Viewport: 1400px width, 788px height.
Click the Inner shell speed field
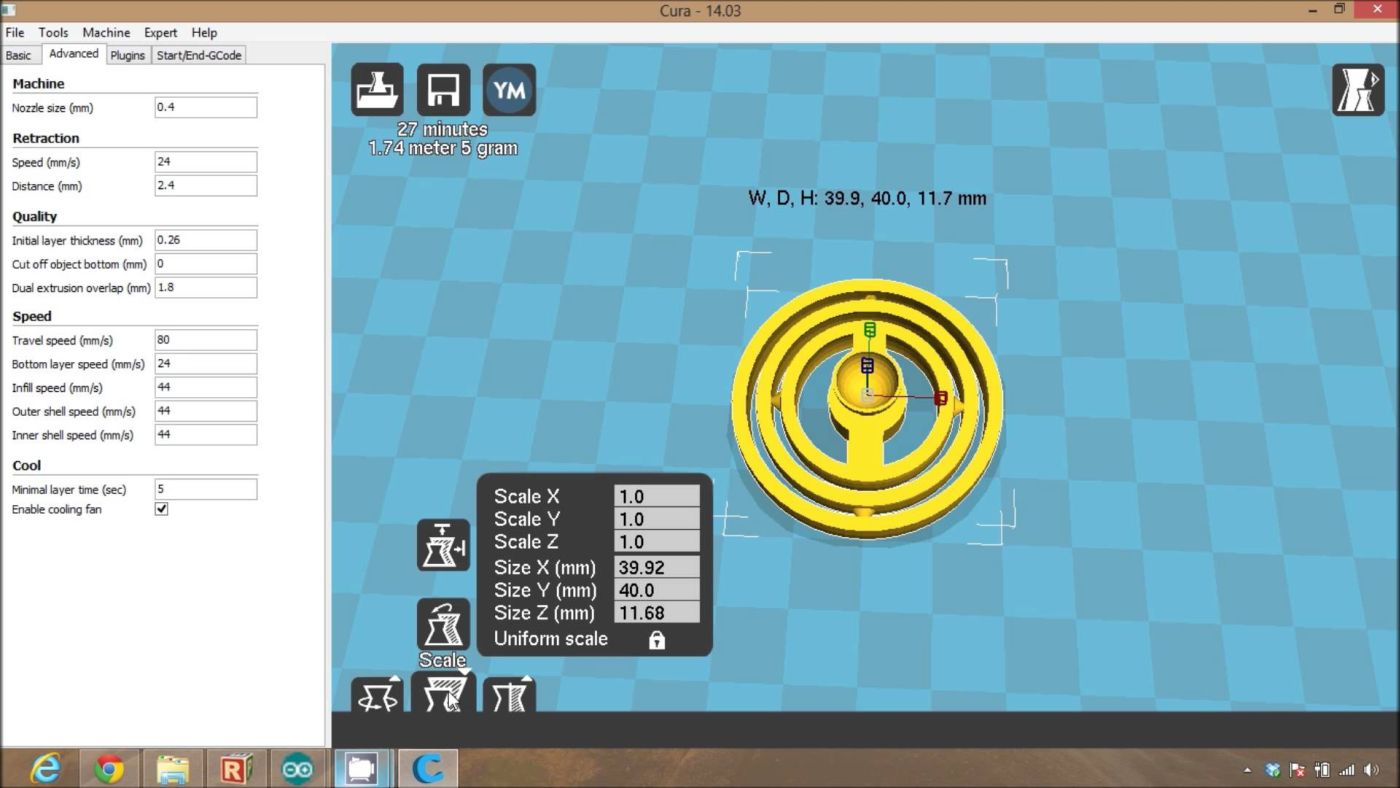pos(205,435)
